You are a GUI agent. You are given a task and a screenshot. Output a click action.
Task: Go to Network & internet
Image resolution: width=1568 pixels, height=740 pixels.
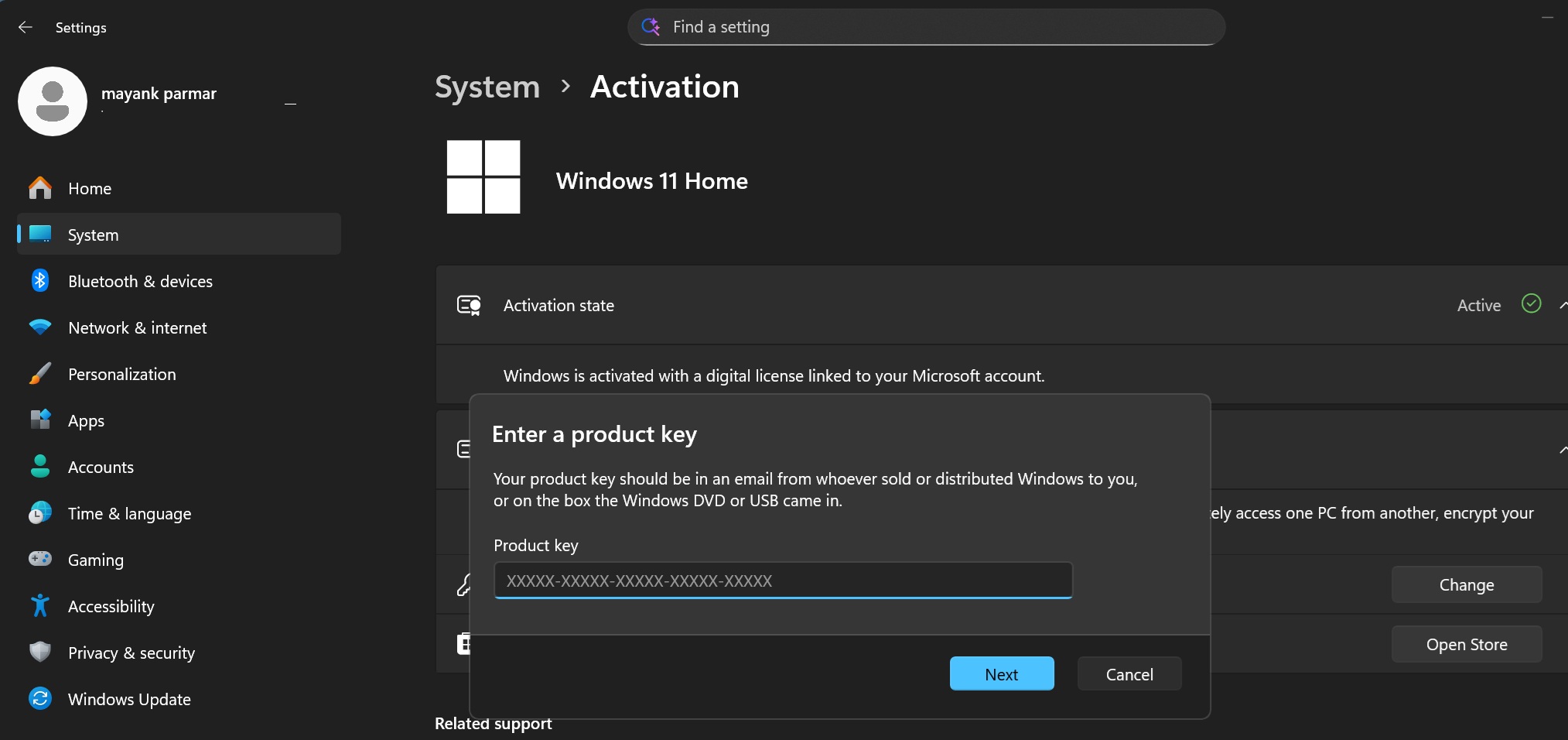click(179, 327)
